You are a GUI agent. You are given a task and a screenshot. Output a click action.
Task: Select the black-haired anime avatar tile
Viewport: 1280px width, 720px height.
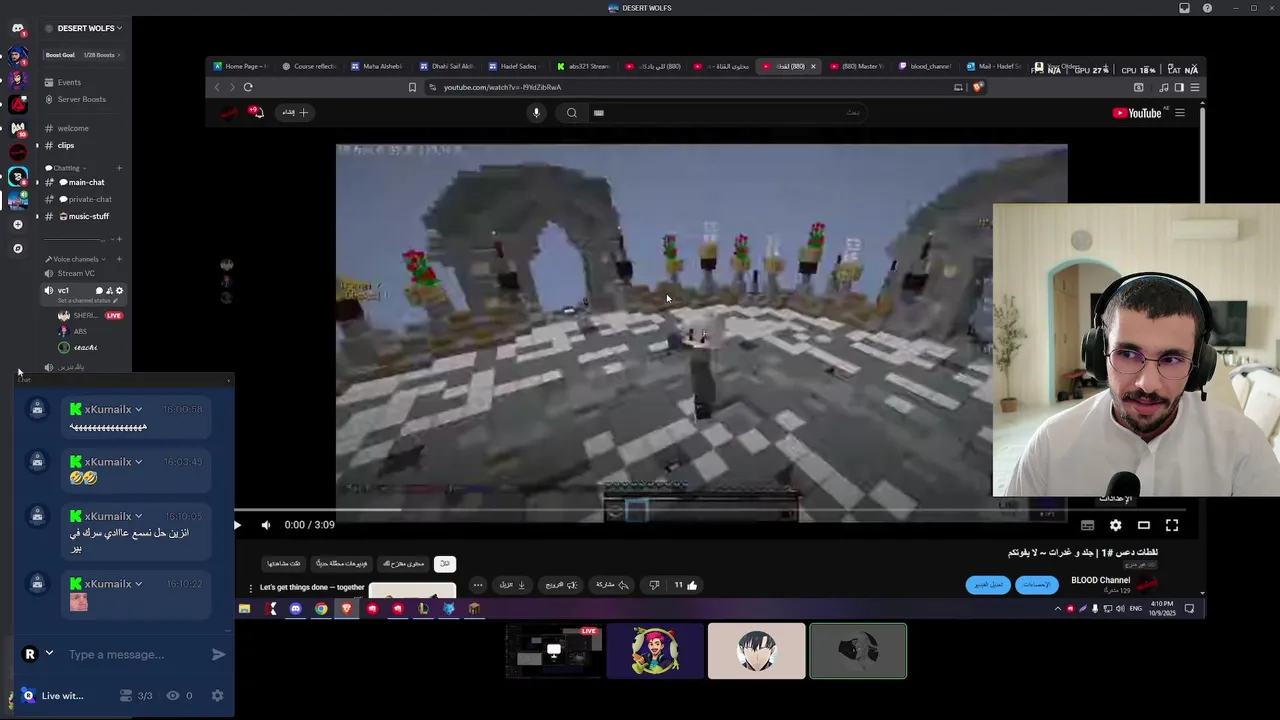pyautogui.click(x=756, y=651)
